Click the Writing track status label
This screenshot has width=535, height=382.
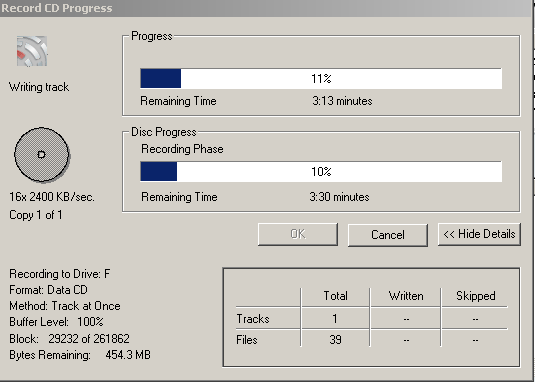[x=39, y=87]
